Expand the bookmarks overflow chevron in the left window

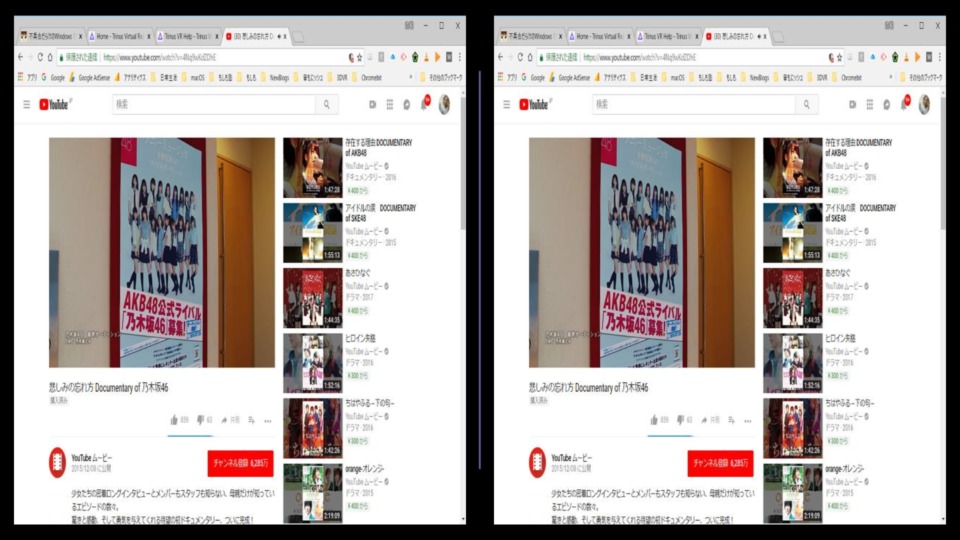coord(411,78)
